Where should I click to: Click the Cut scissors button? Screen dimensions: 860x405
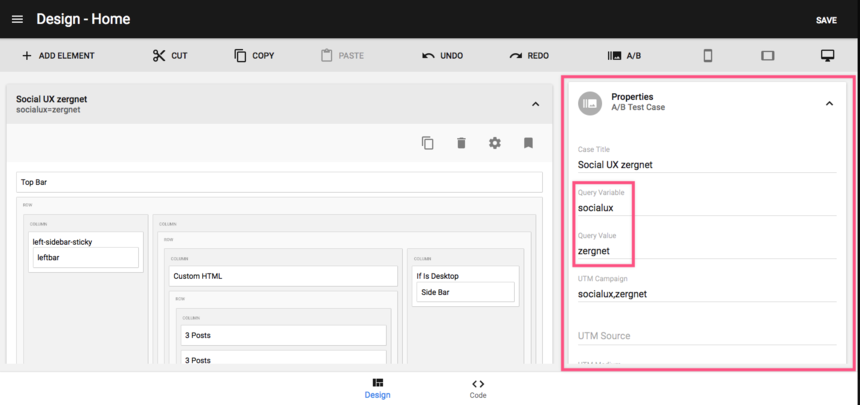(169, 56)
